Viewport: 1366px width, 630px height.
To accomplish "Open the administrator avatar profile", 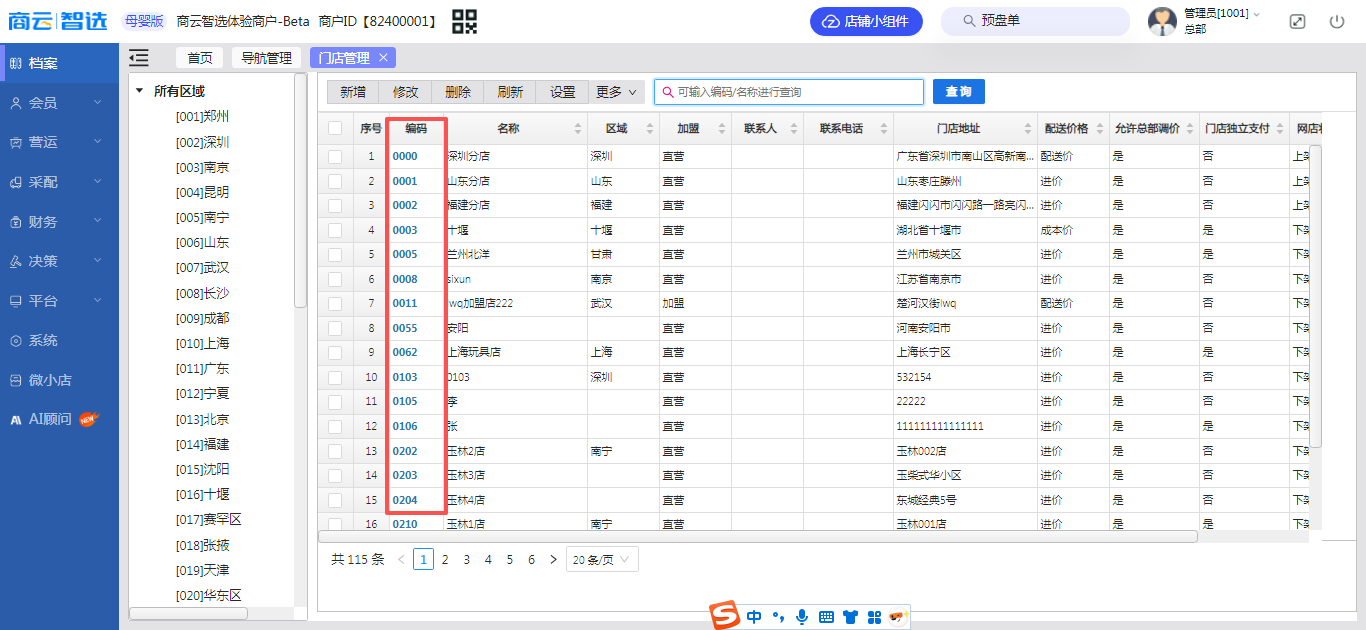I will [1162, 21].
